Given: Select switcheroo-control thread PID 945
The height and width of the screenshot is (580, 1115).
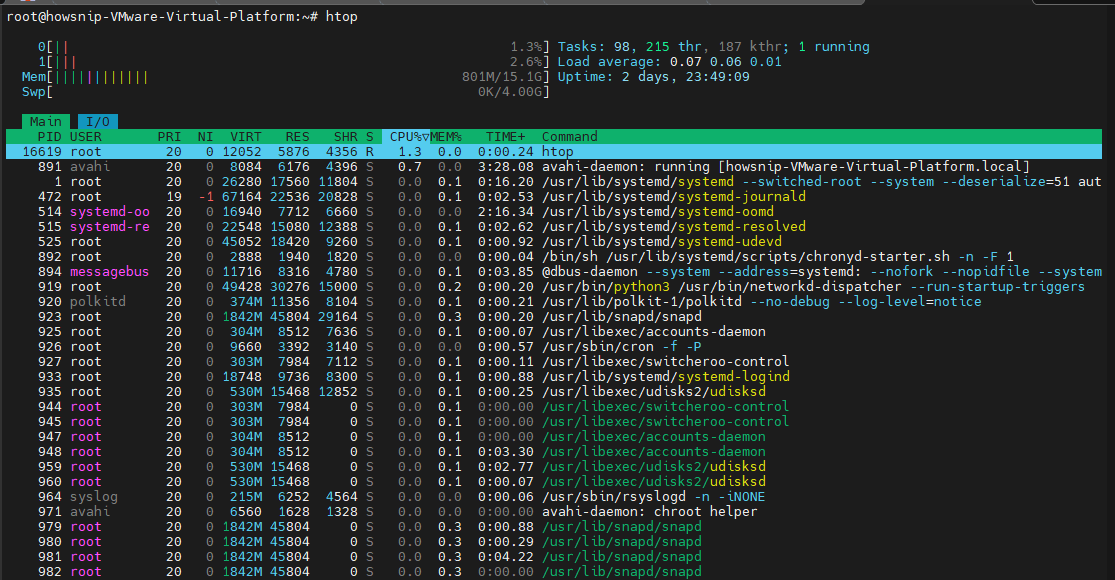Looking at the screenshot, I should point(554,421).
